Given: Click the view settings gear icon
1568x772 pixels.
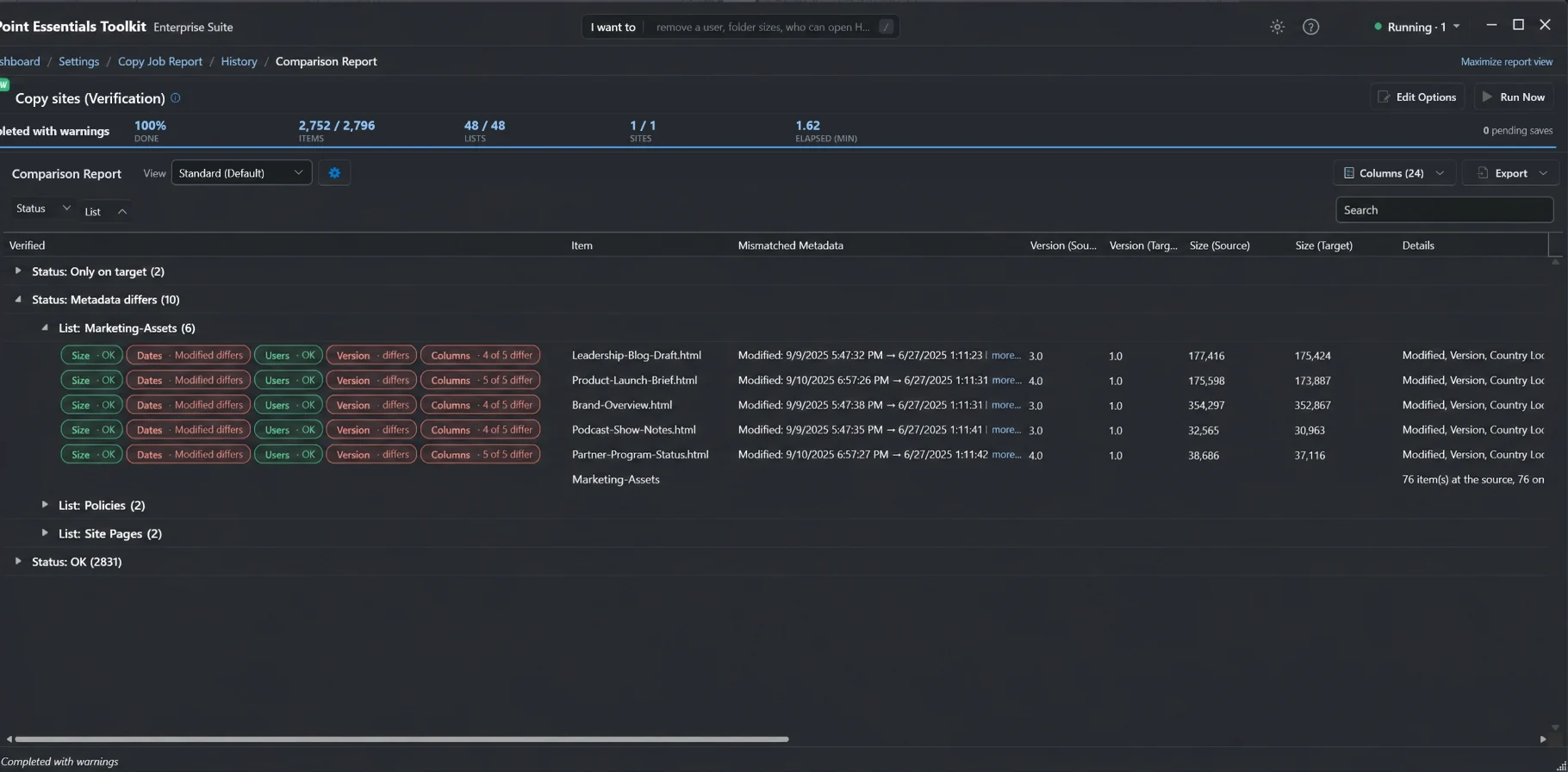Looking at the screenshot, I should point(334,173).
